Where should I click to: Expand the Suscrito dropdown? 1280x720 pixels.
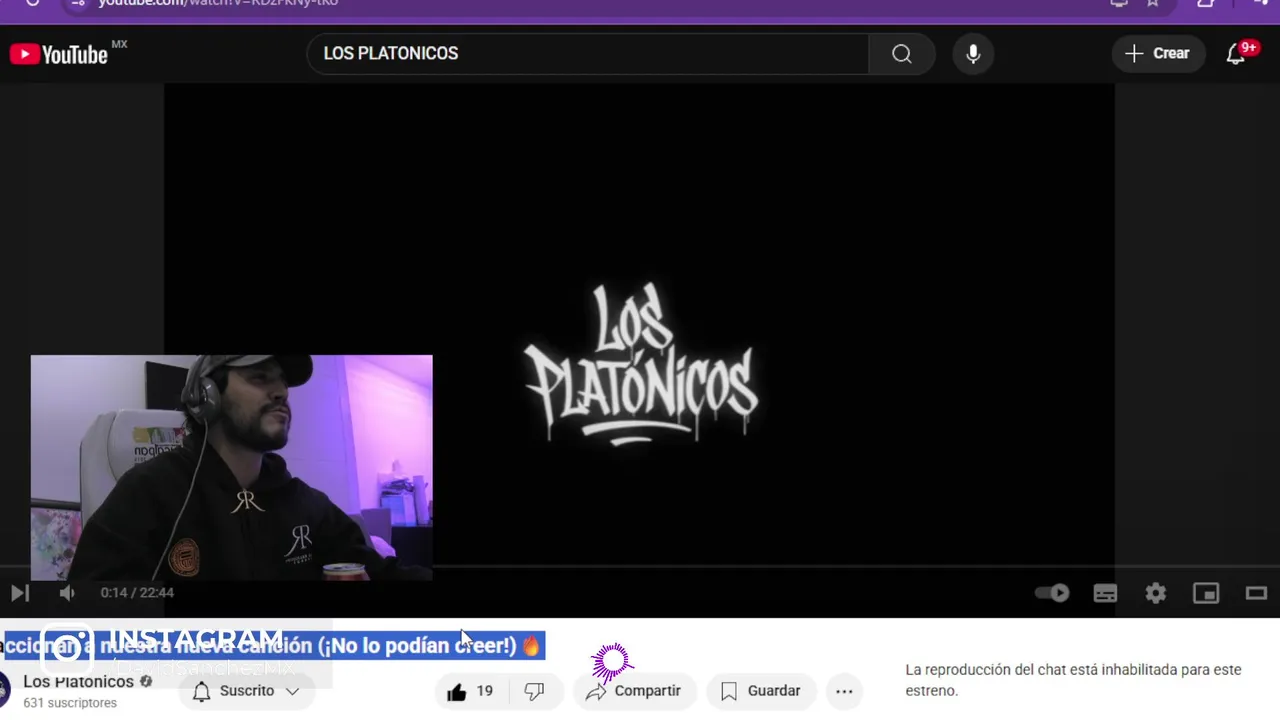(x=246, y=691)
